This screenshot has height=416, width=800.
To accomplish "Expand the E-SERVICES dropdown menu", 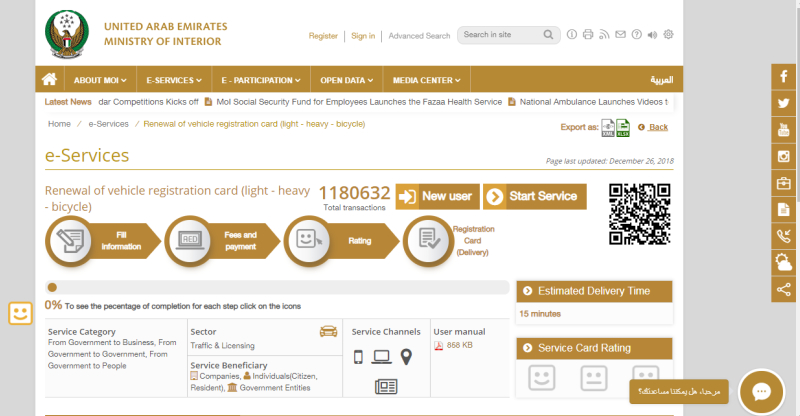I will click(x=173, y=80).
